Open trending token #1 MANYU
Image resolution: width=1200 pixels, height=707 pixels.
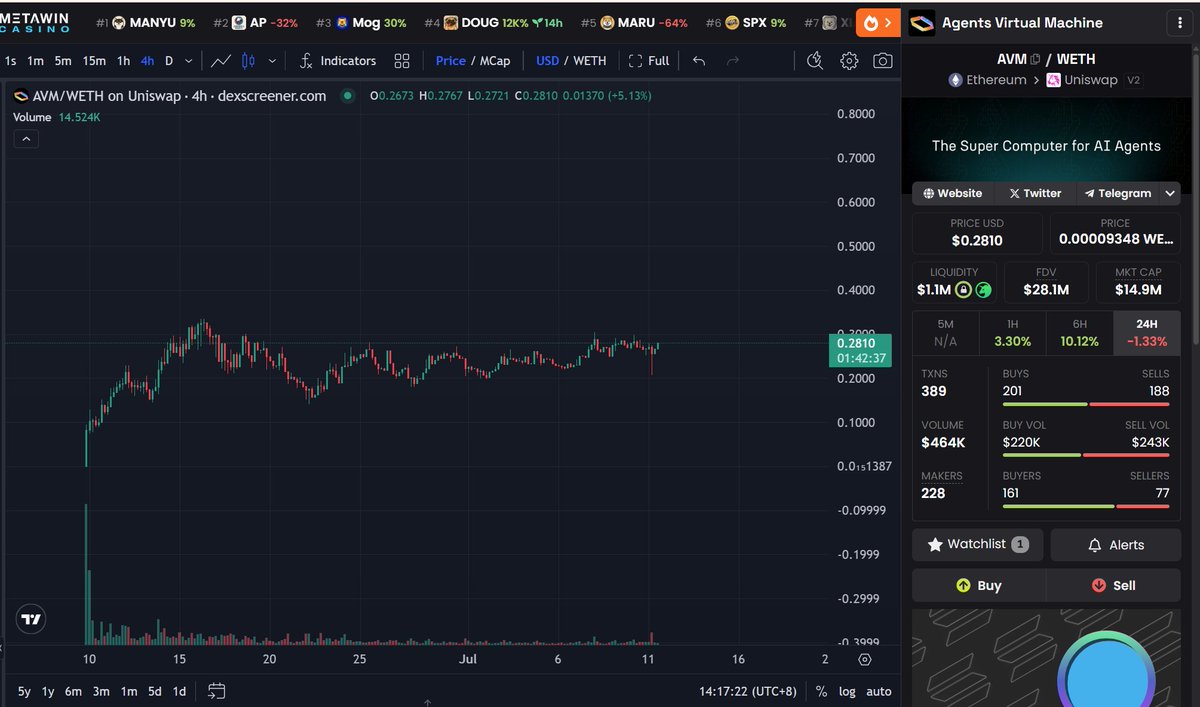146,22
